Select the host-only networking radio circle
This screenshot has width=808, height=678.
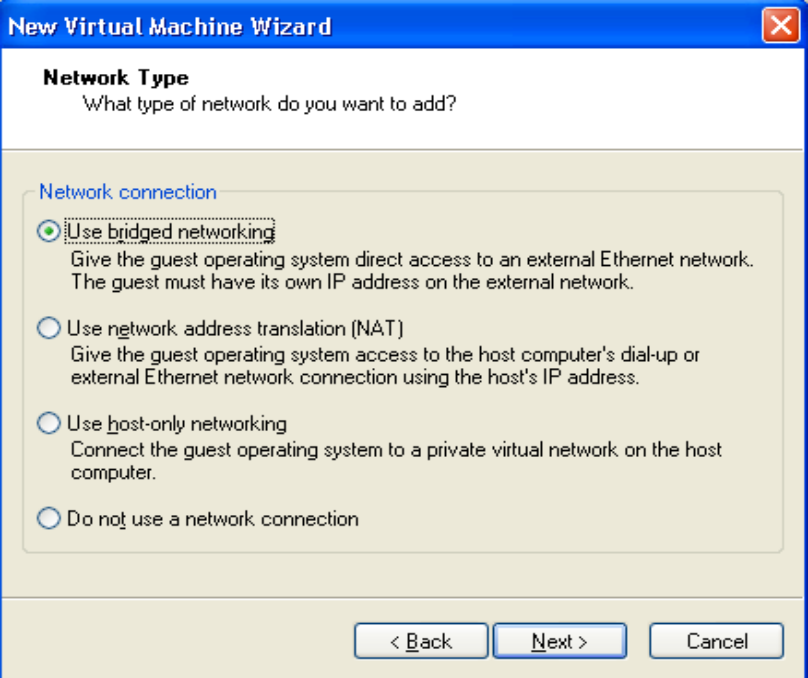[47, 424]
